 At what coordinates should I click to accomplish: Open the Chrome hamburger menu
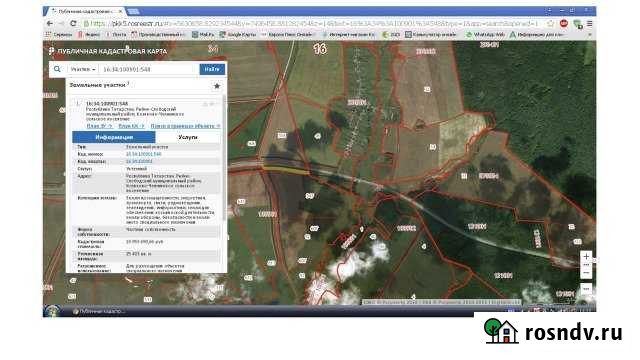[x=590, y=24]
